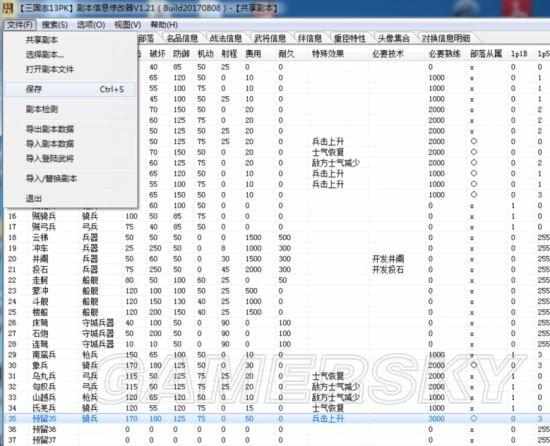Select the 乌丸兵 row name
The height and width of the screenshot is (446, 550).
(x=44, y=376)
